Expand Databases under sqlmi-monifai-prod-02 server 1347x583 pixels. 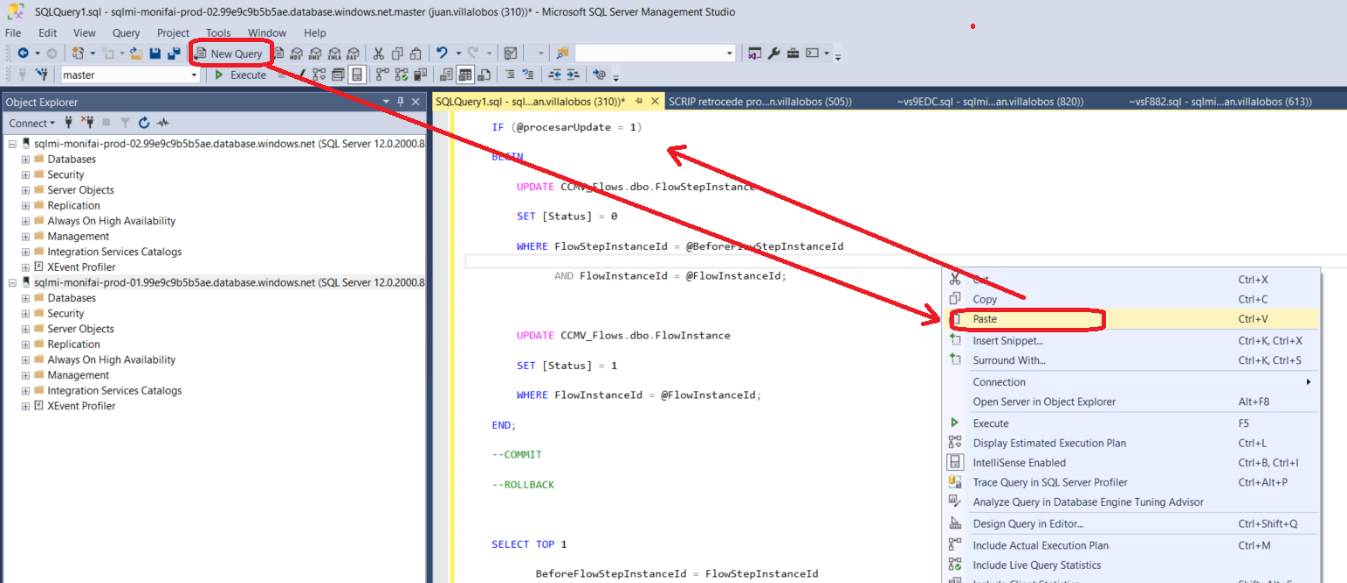point(25,159)
